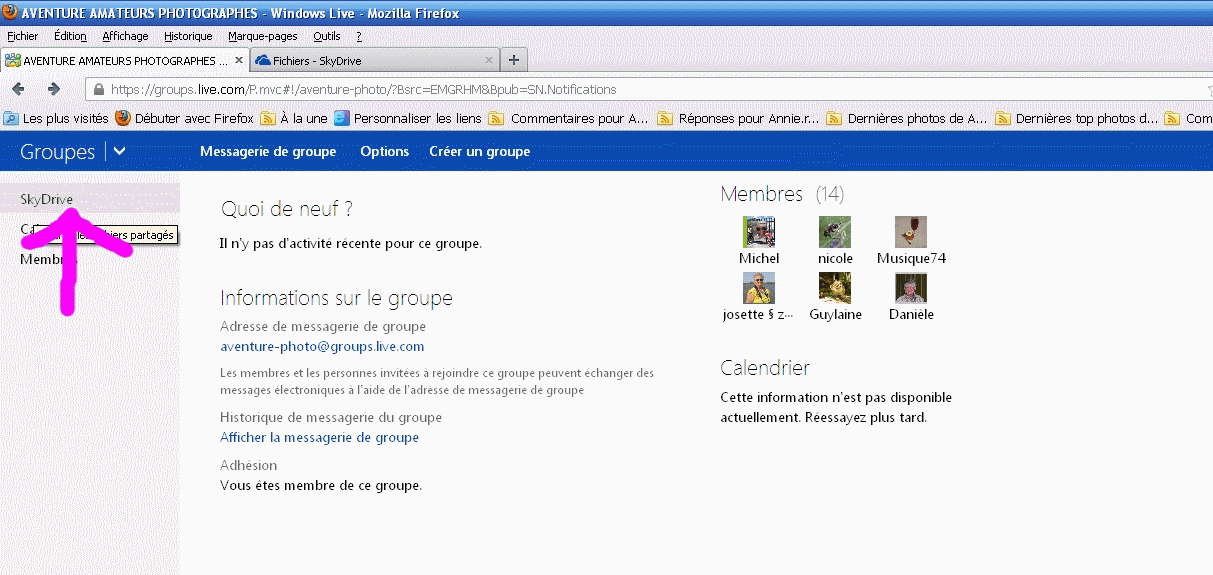Click Afficher la messagerie de groupe

tap(319, 438)
